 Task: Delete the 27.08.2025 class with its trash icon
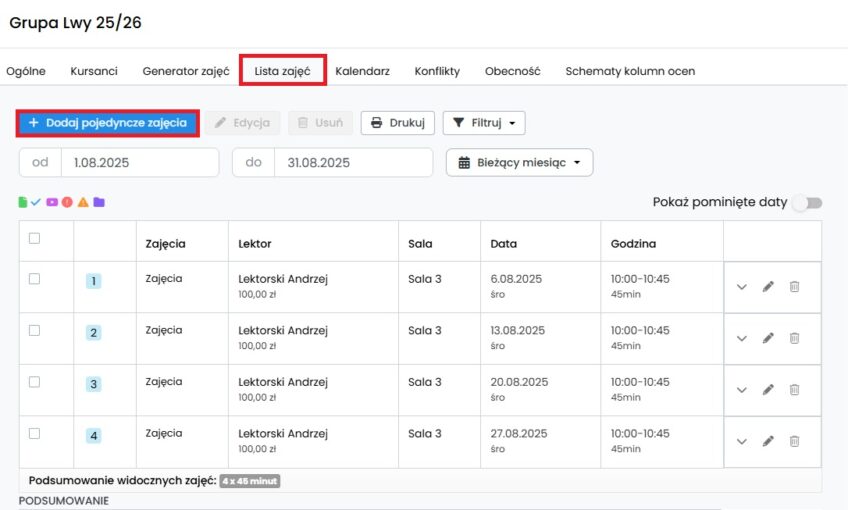coord(794,441)
